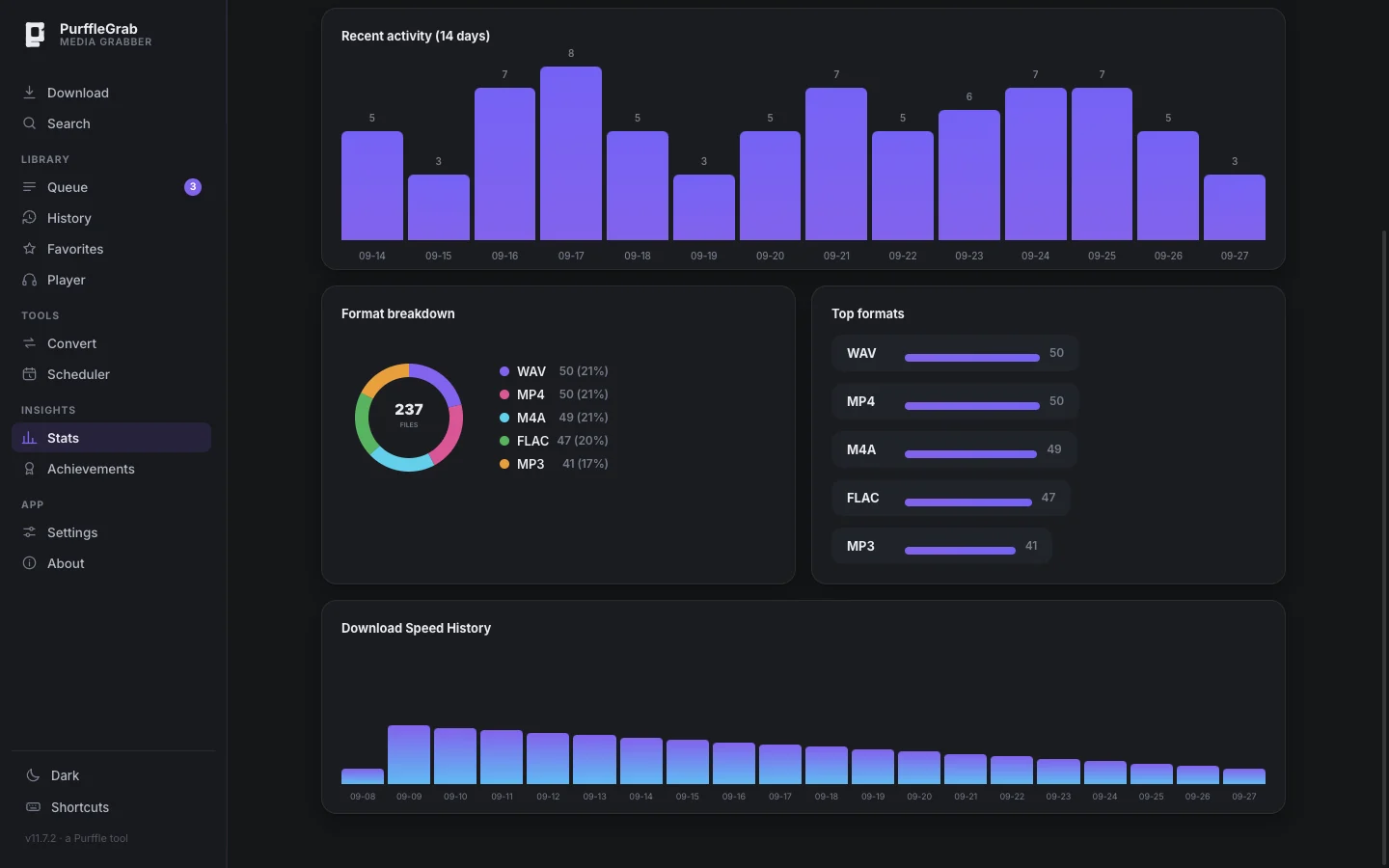Click the MP3 progress bar in Top formats
Viewport: 1389px width, 868px height.
click(960, 551)
